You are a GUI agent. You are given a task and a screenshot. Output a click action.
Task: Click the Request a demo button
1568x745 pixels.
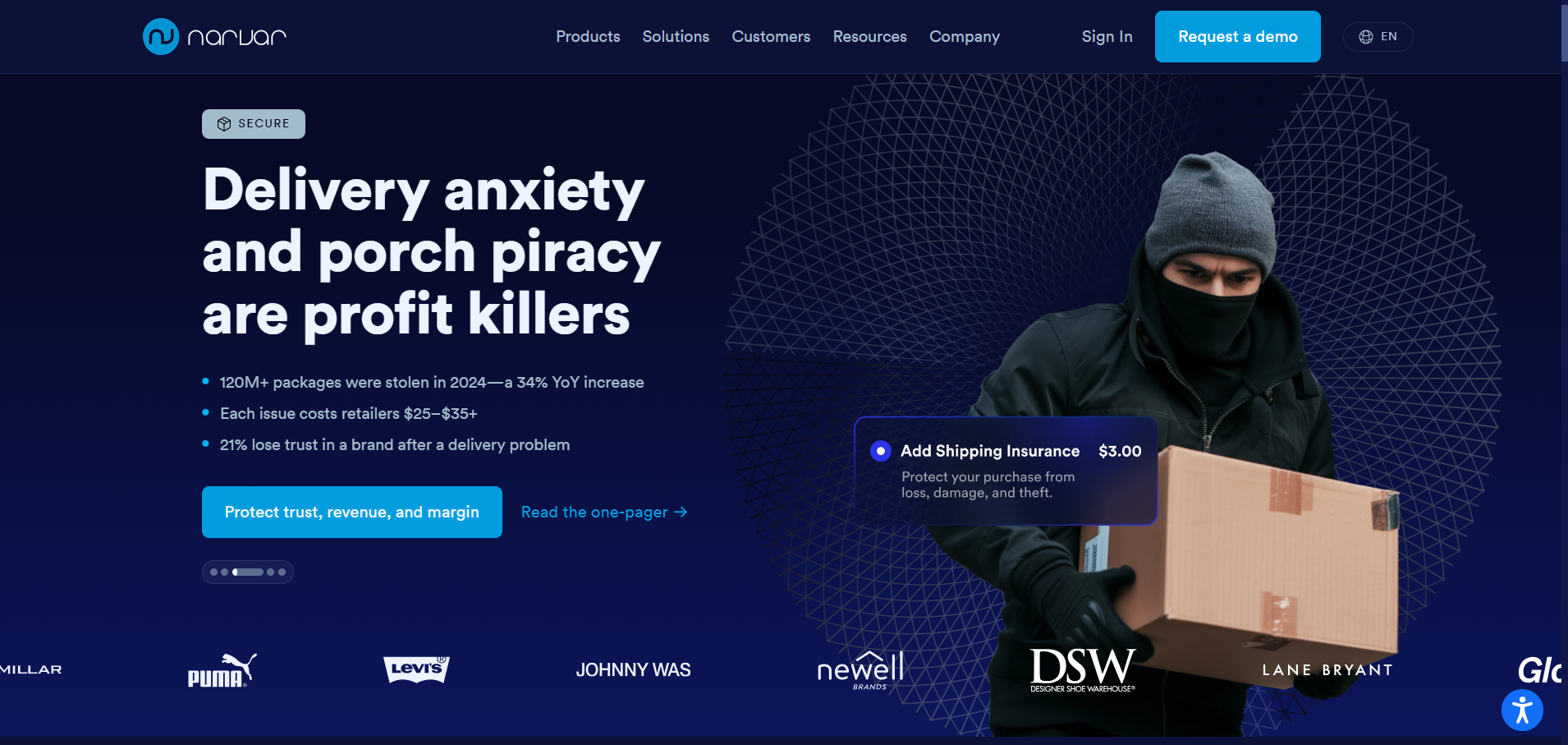[x=1237, y=37]
